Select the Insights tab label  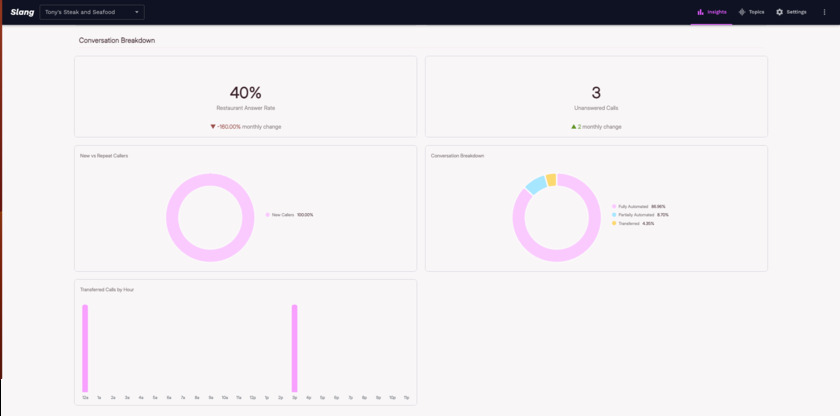[x=717, y=12]
